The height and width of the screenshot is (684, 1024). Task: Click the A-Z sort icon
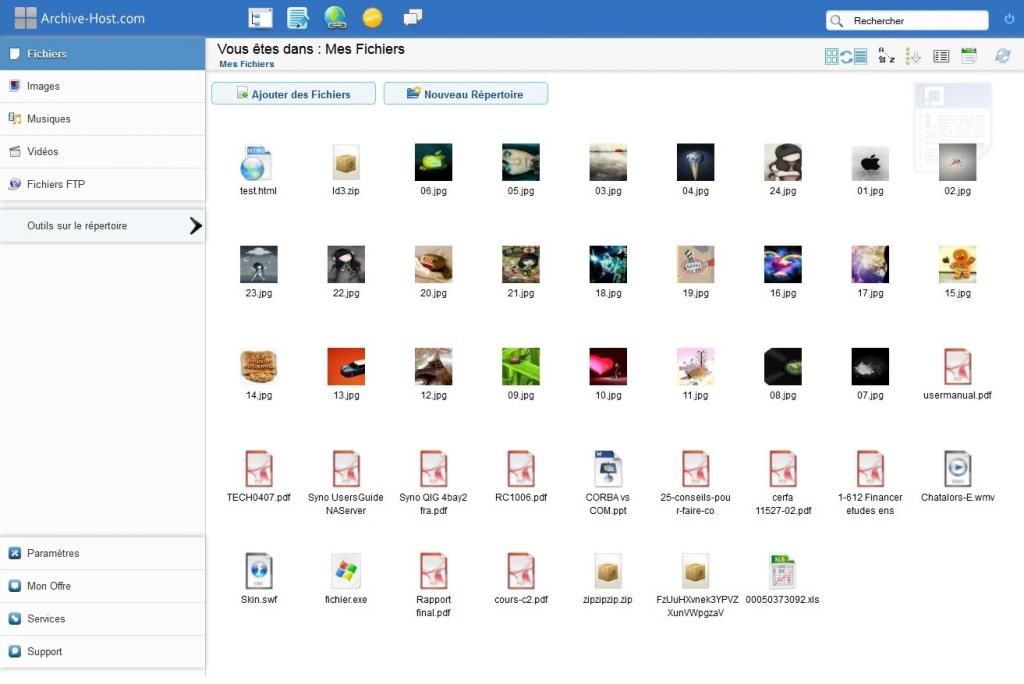(x=886, y=56)
